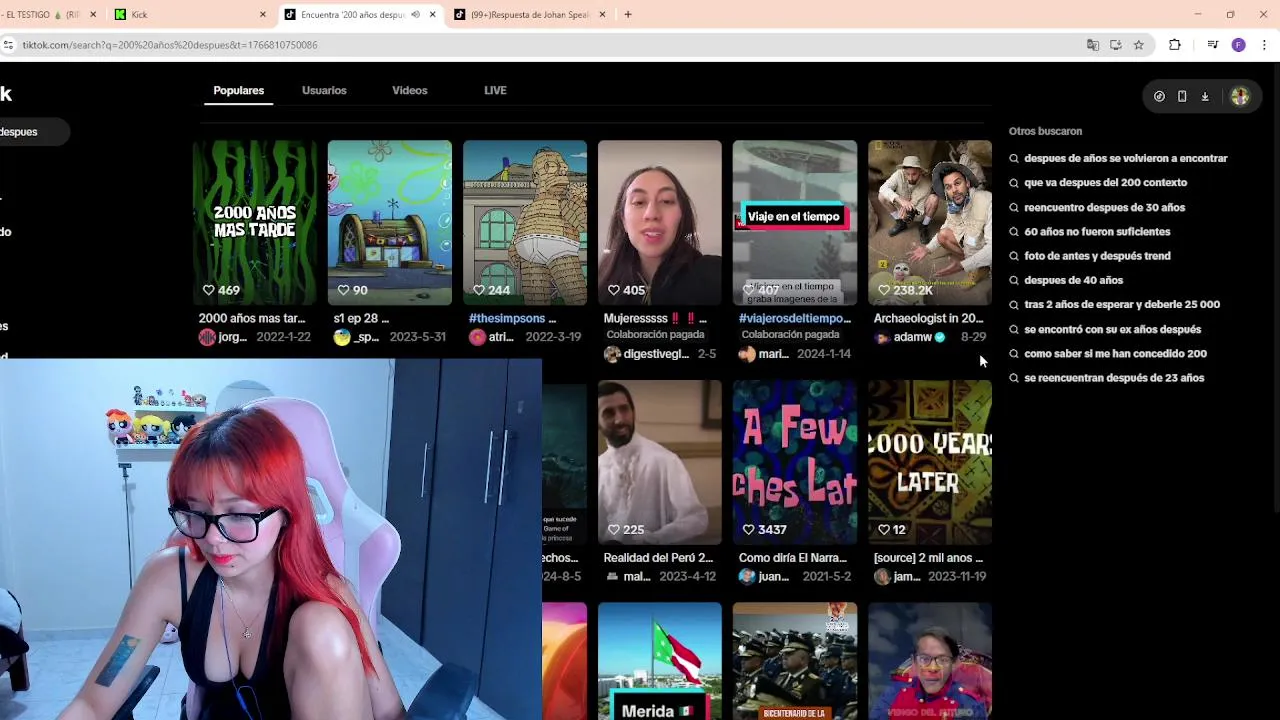Search 'se encontró con su ex años después'

click(1112, 329)
